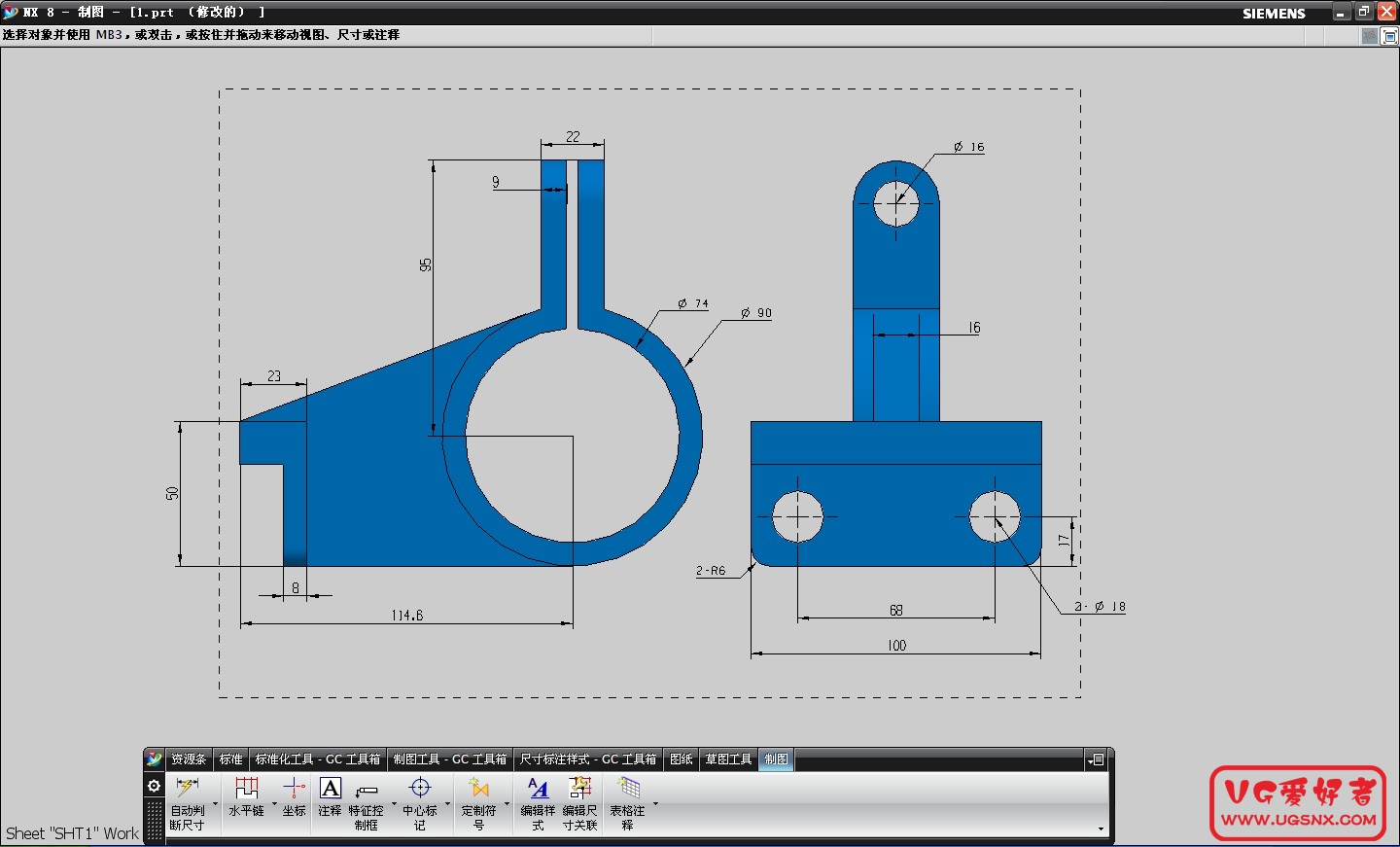The width and height of the screenshot is (1400, 847).
Task: Click the greyed checkered flag icon top right
Action: (x=1370, y=36)
